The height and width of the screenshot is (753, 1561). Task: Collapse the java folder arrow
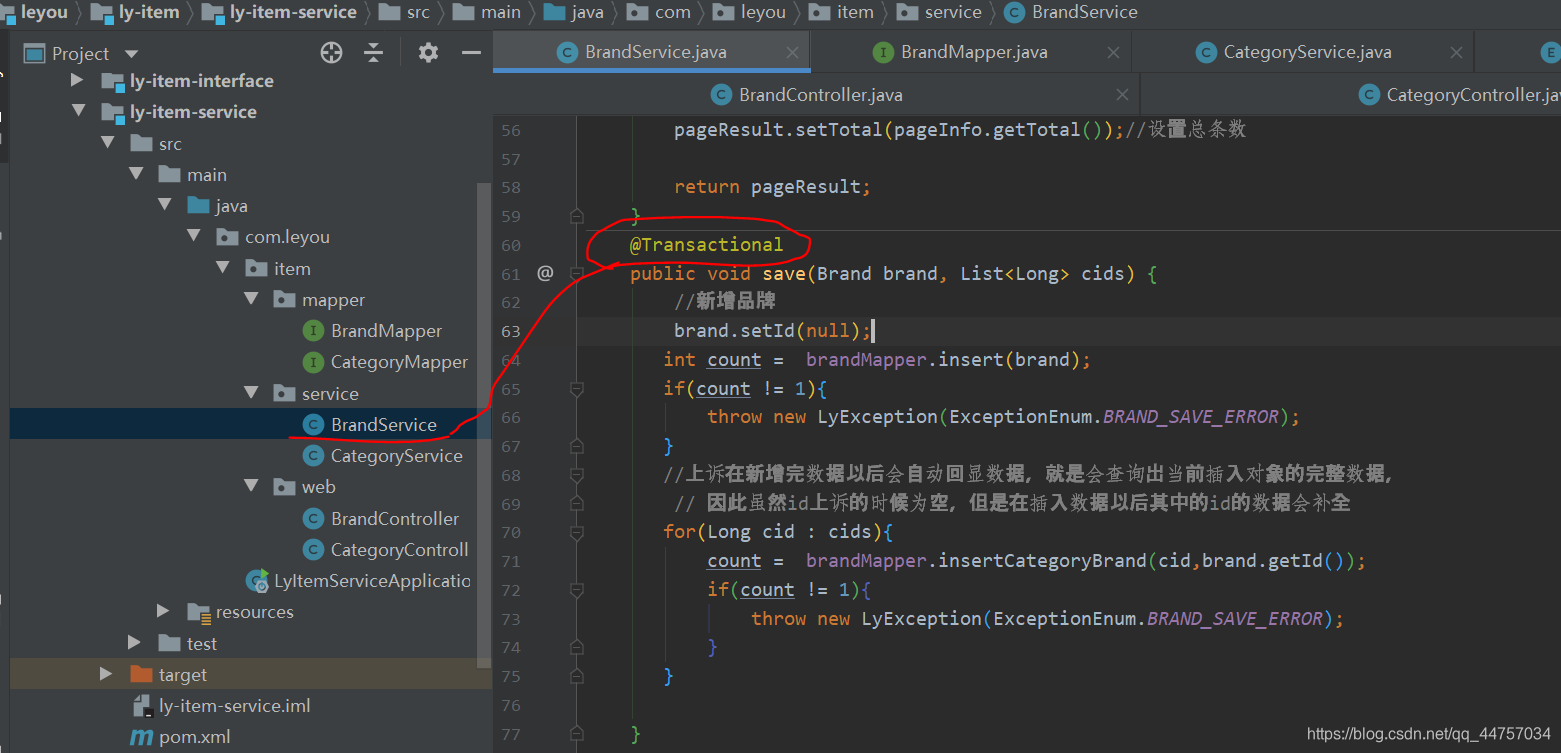[165, 205]
